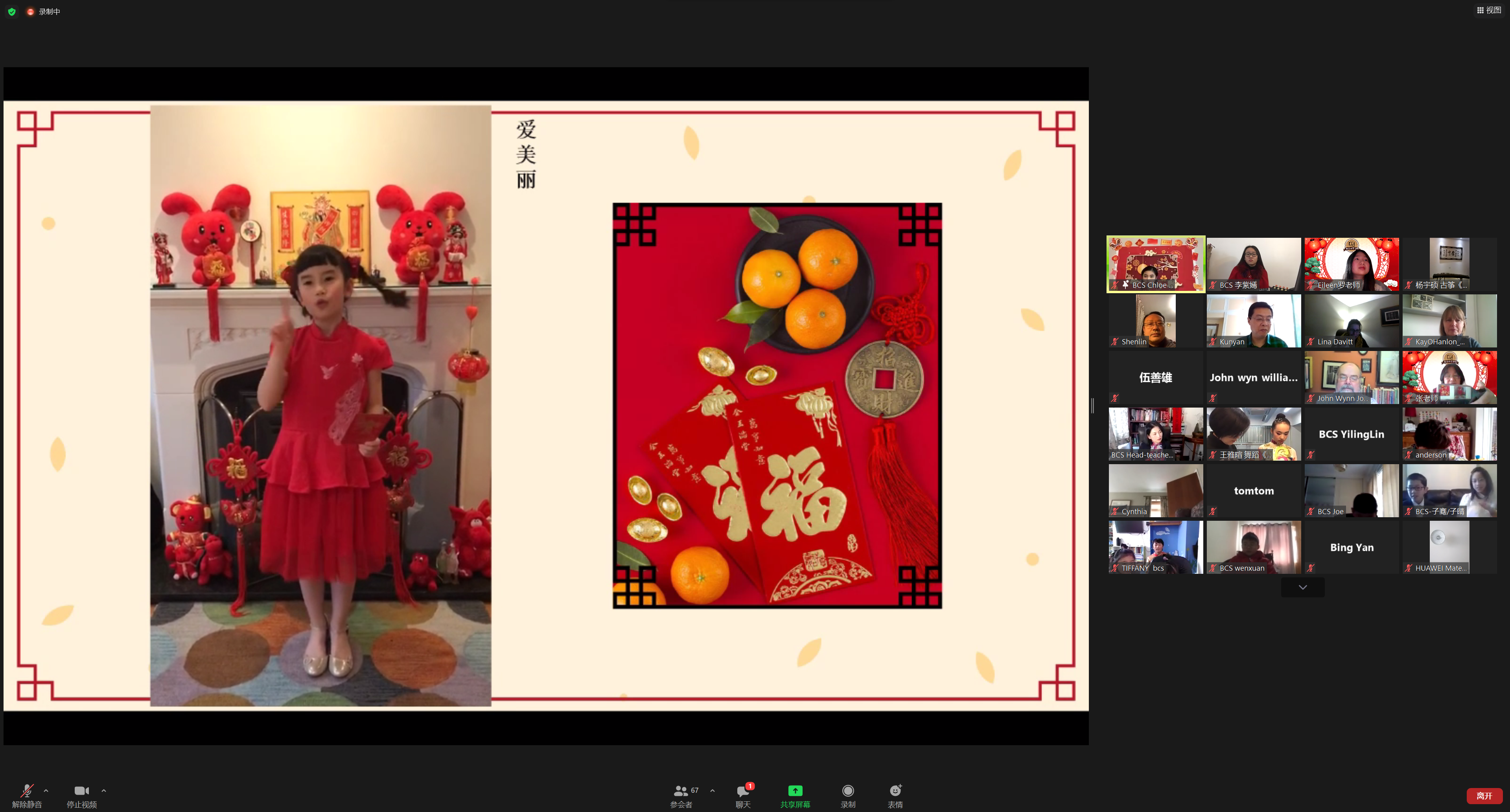
Task: Click the tomtom participant tile
Action: tap(1253, 491)
